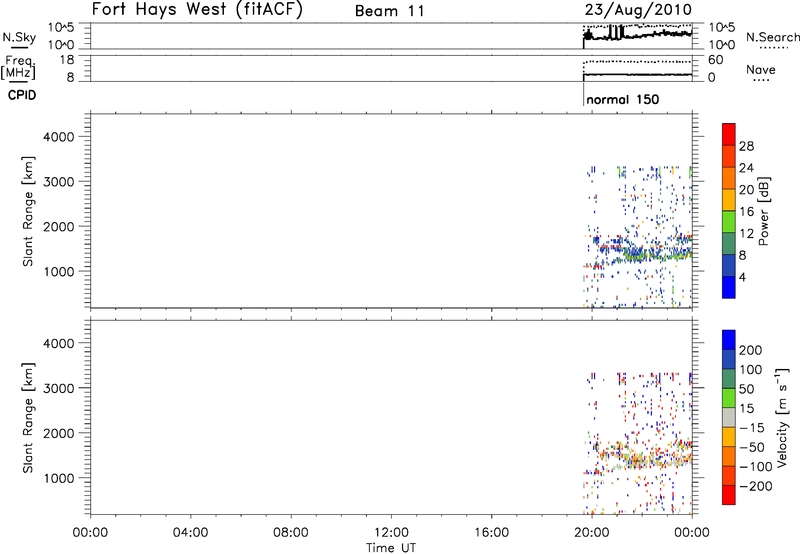
Task: Click the '60' Nave axis value
Action: point(715,60)
